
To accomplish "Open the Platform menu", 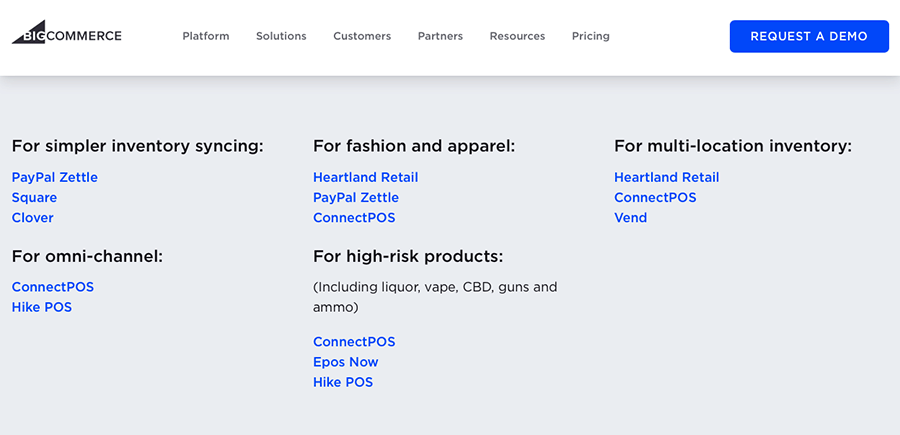I will pos(205,36).
